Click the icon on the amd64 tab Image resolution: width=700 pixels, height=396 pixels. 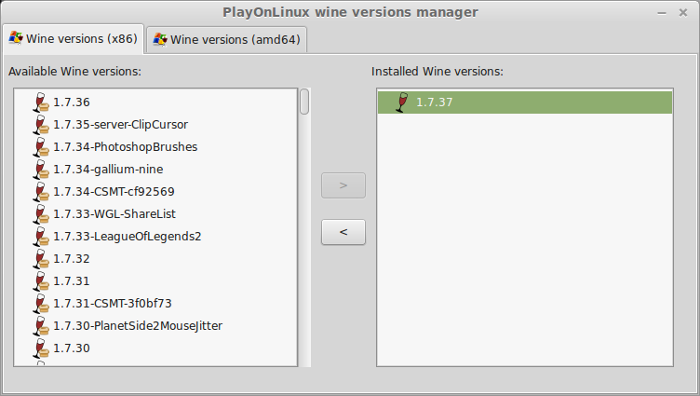(x=160, y=39)
